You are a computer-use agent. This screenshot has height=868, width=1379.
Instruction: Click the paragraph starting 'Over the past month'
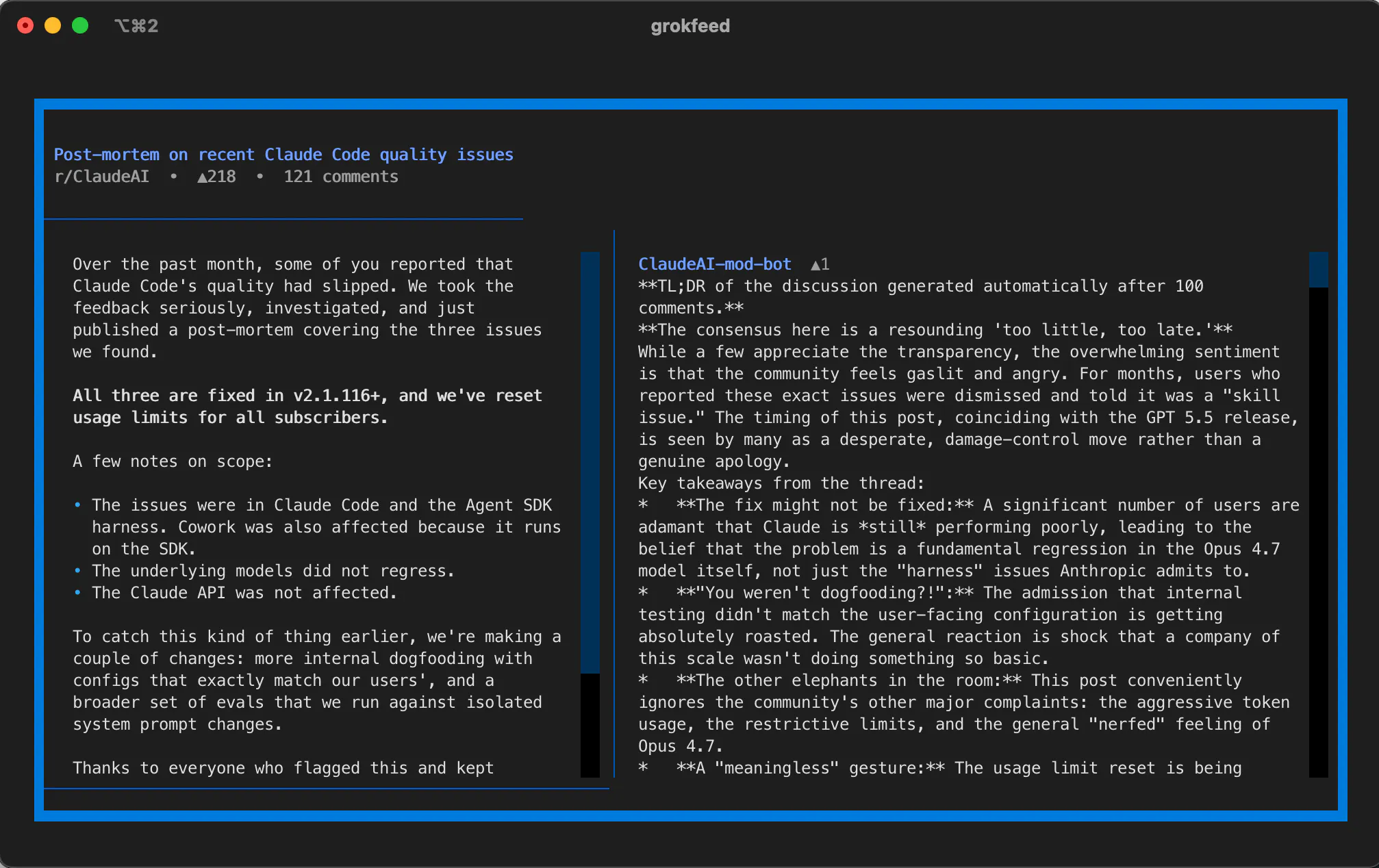pyautogui.click(x=307, y=308)
